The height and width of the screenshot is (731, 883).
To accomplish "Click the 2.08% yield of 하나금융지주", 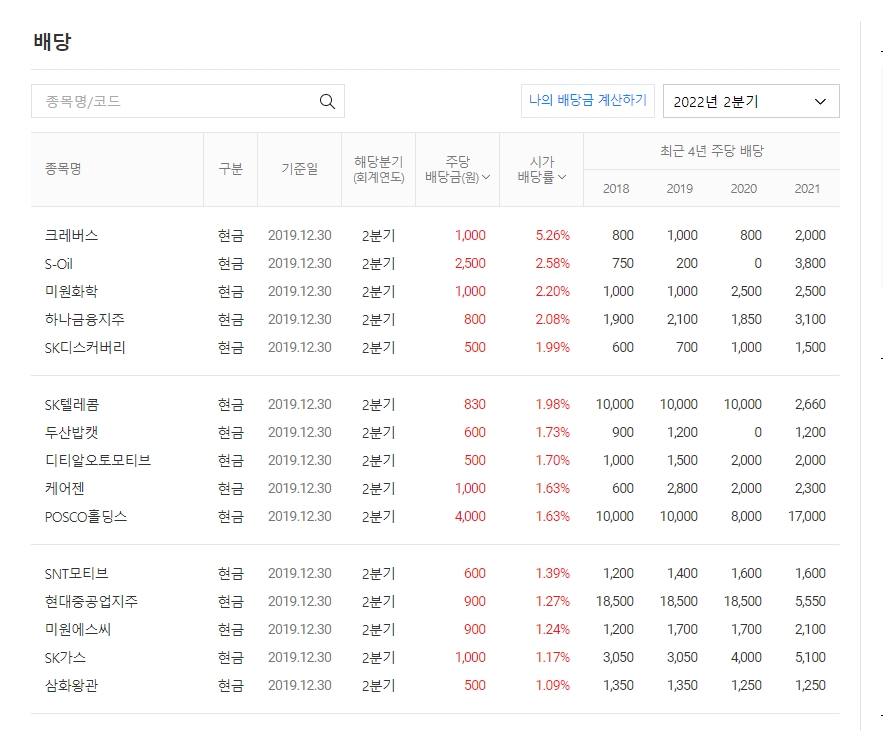I will [x=552, y=319].
